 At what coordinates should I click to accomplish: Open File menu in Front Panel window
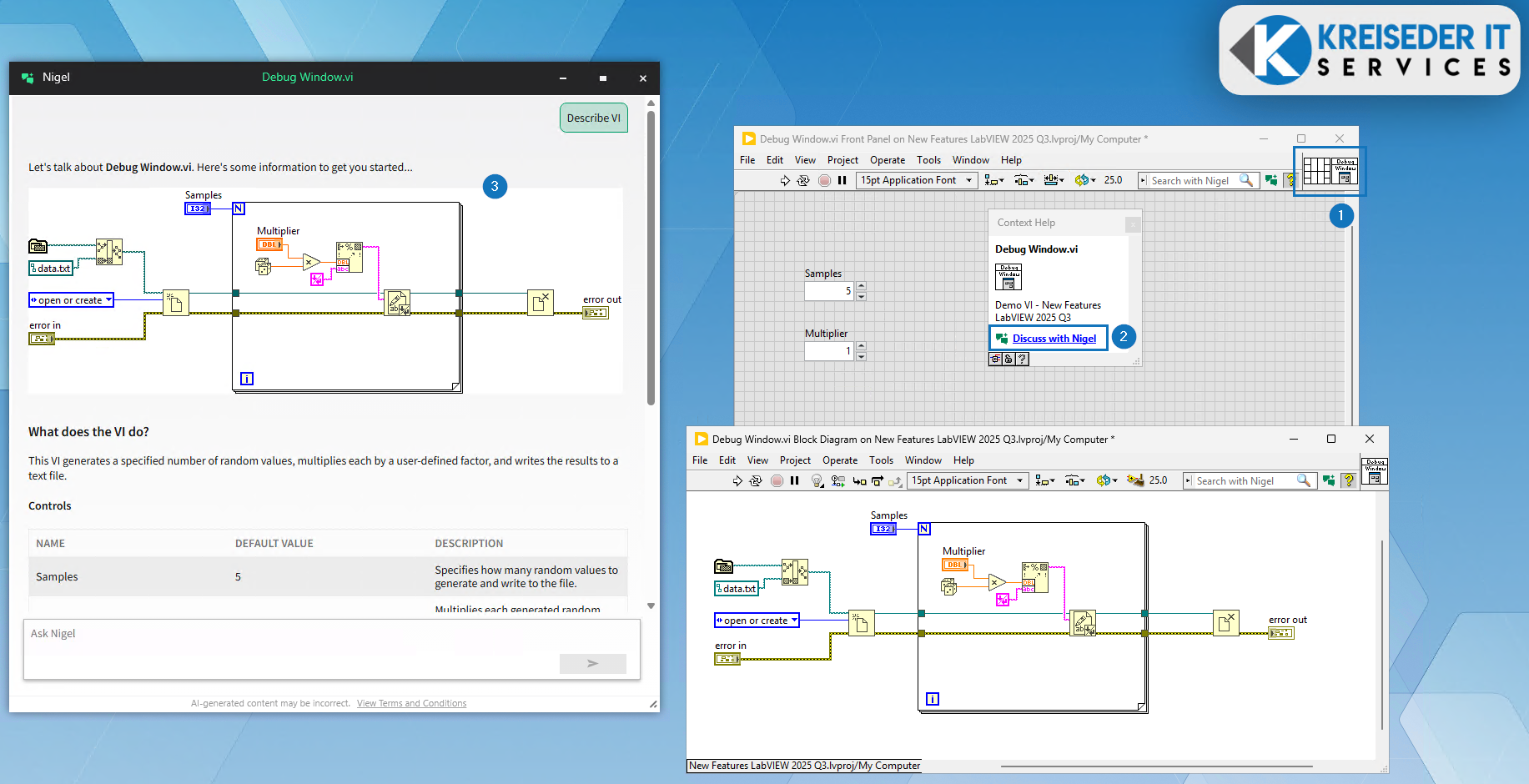(747, 160)
